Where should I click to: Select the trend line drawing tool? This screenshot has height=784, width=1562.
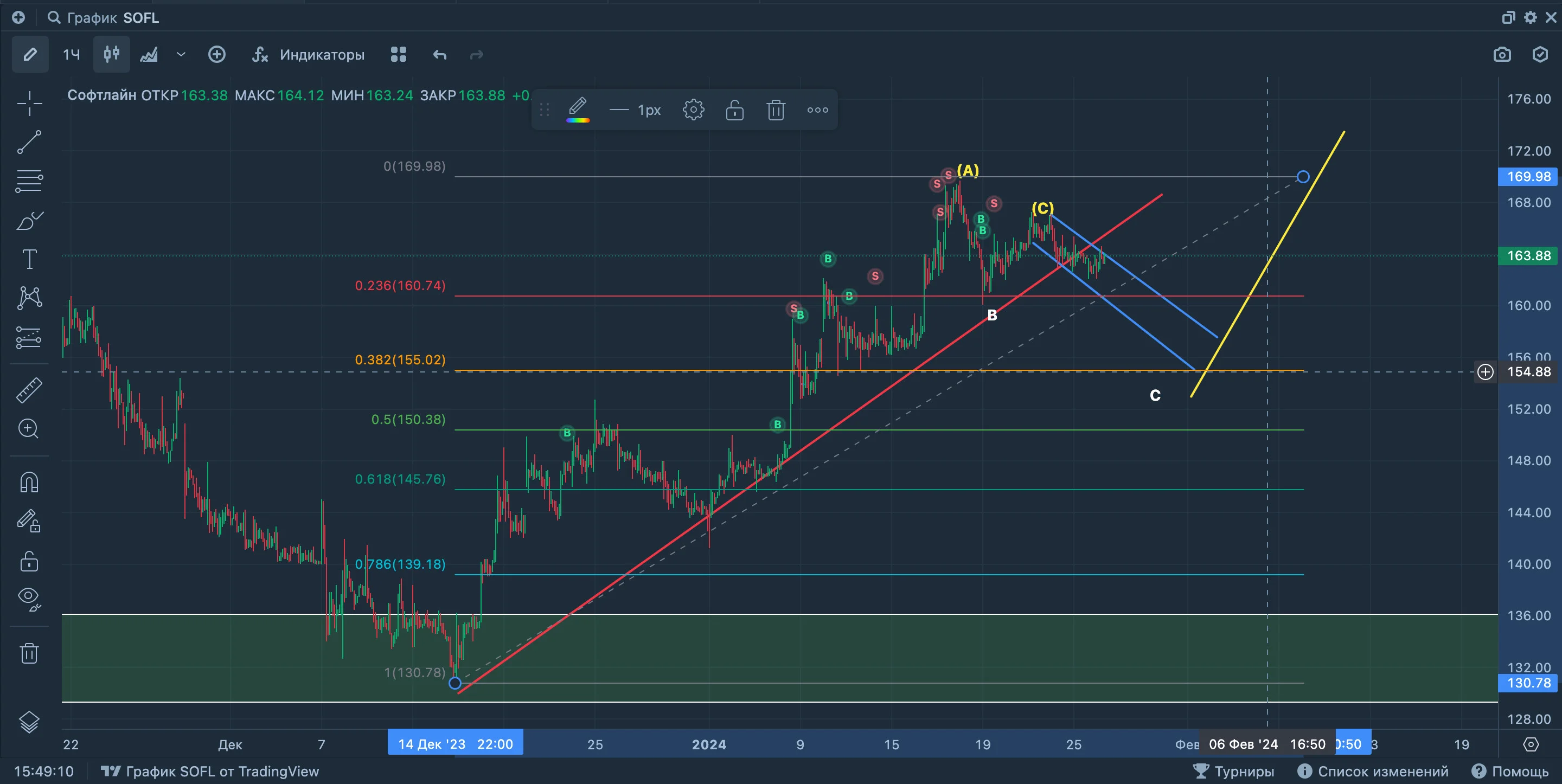pyautogui.click(x=29, y=142)
